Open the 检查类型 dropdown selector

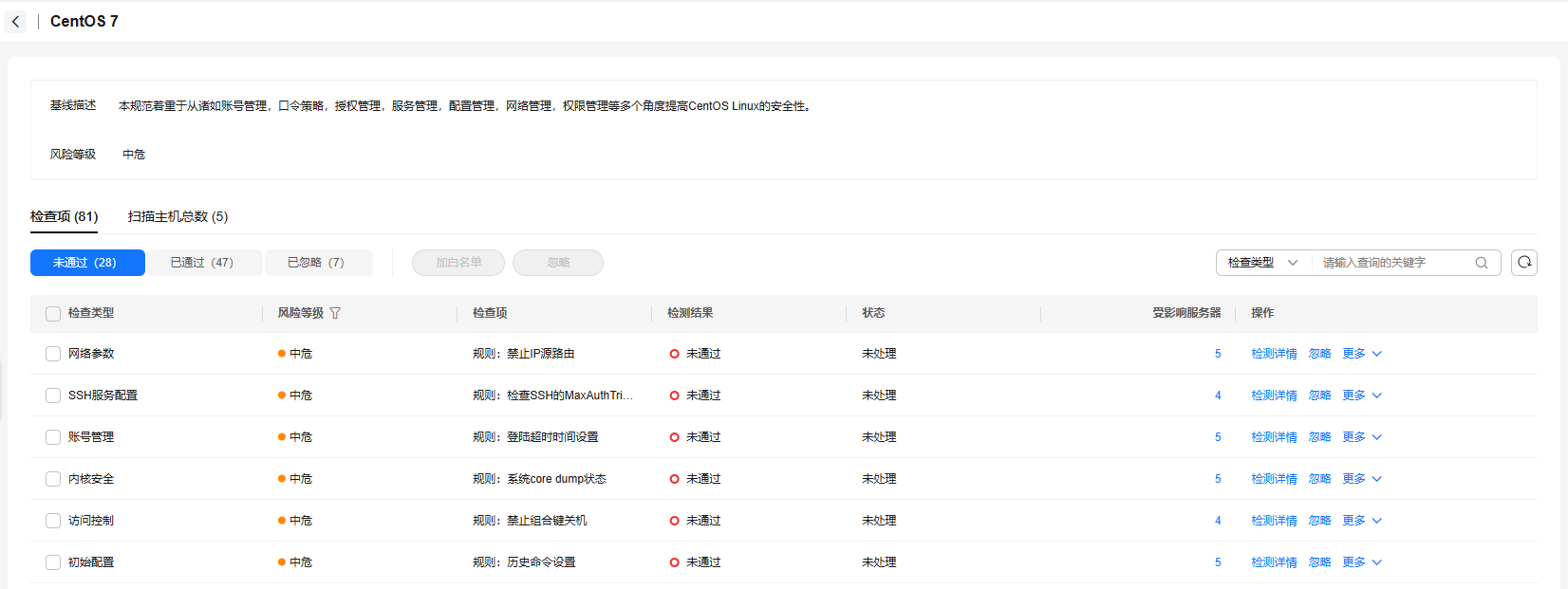(1263, 263)
